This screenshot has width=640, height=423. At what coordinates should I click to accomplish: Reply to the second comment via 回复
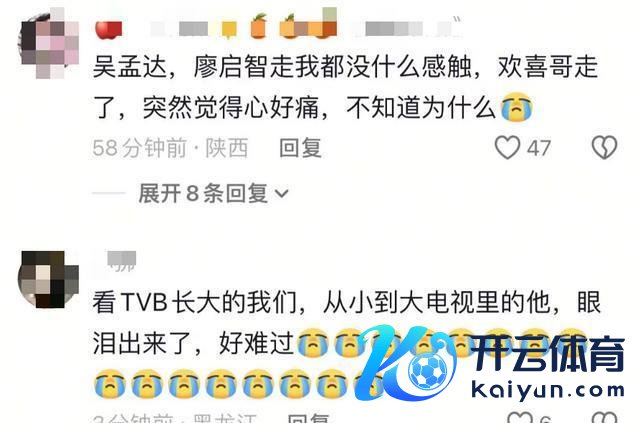(309, 419)
